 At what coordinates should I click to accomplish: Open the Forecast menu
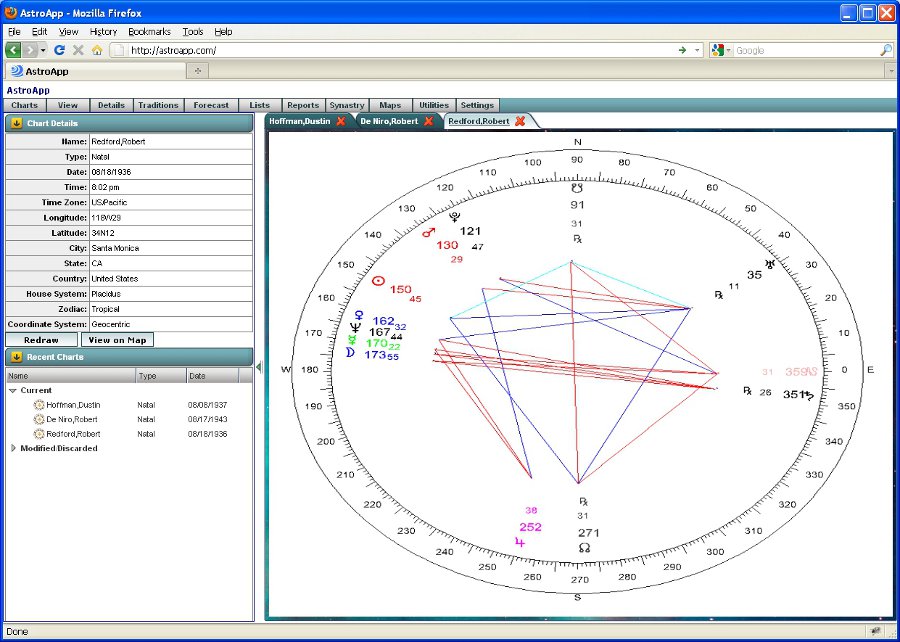(211, 105)
